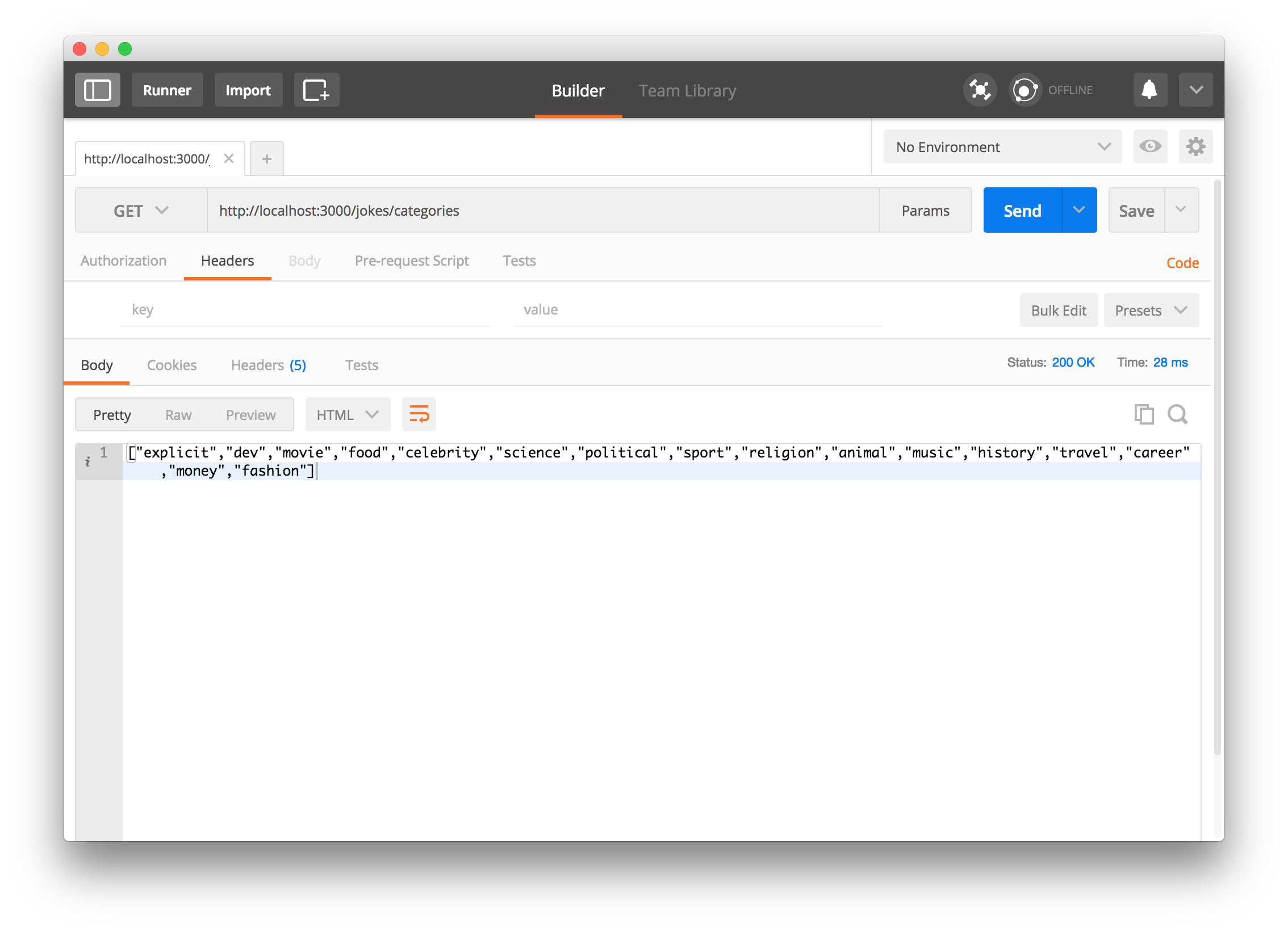
Task: Click the interceptor satellite icon
Action: (980, 90)
